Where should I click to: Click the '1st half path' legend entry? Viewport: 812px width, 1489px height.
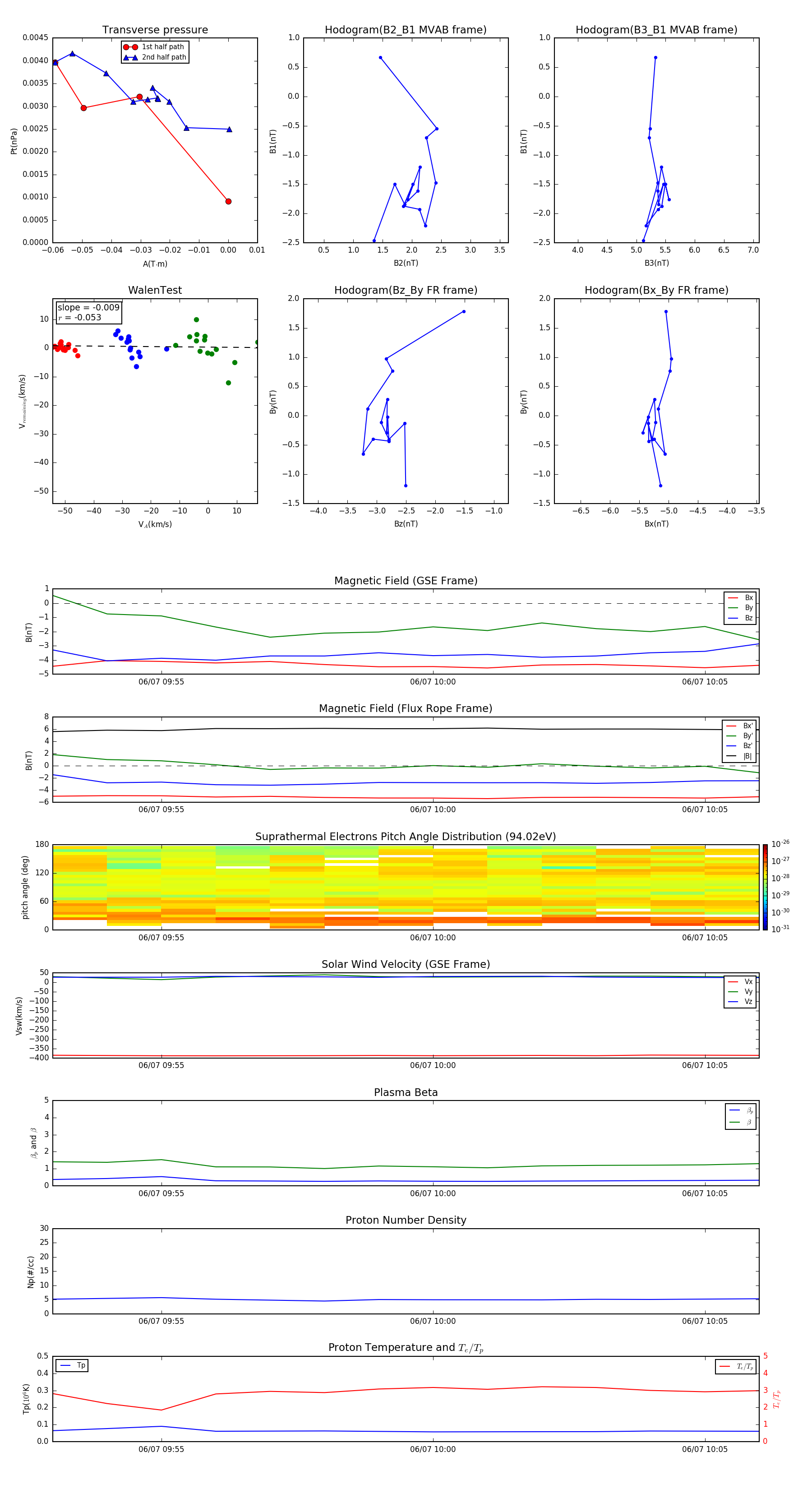154,47
